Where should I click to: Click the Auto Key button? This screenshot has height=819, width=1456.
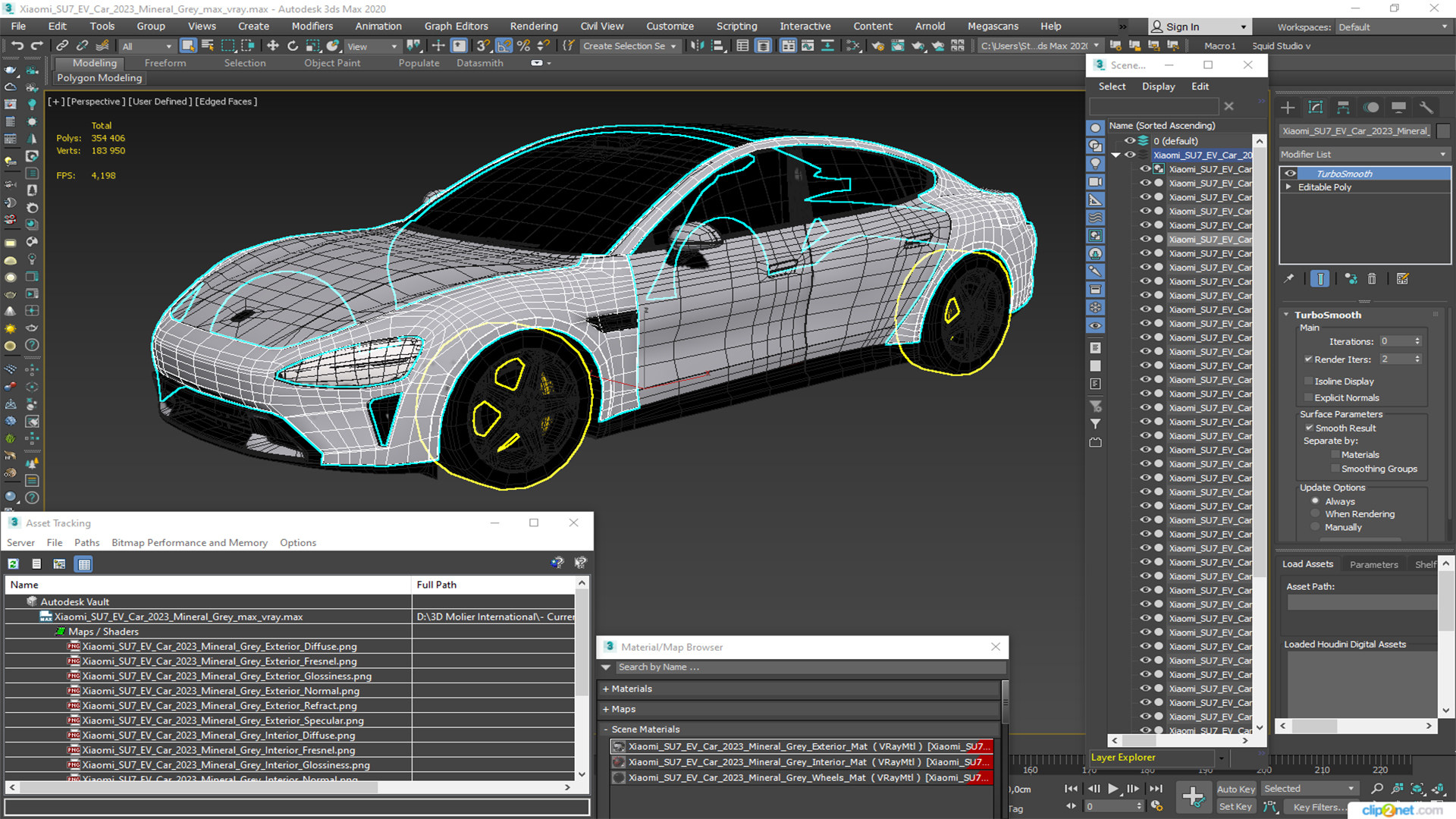[x=1236, y=789]
